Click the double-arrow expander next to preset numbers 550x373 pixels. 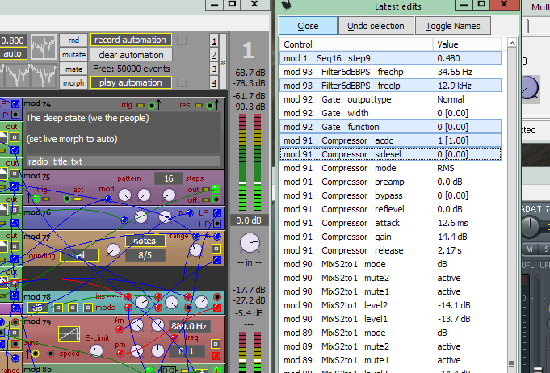(223, 62)
